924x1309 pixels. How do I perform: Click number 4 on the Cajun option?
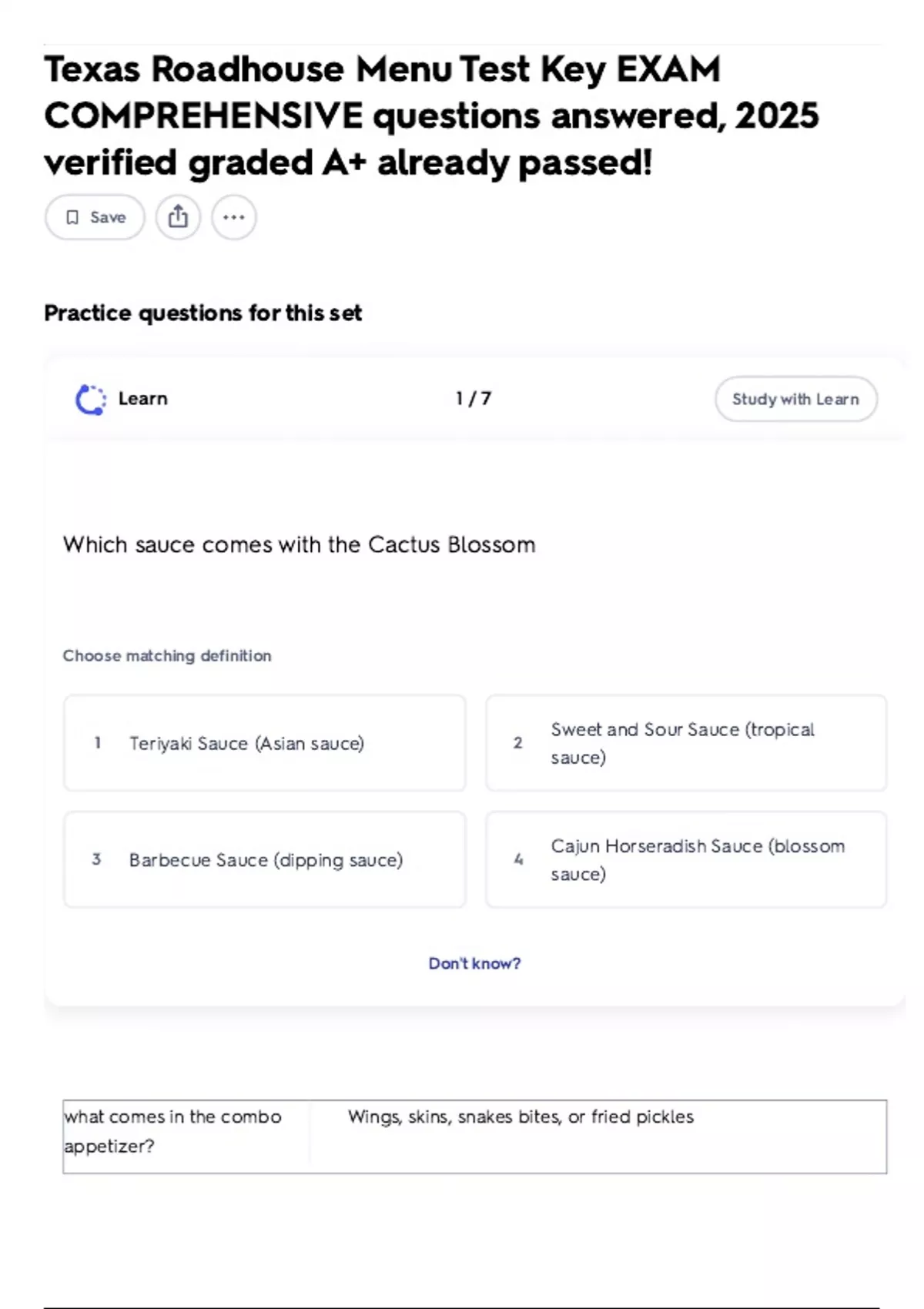click(x=518, y=859)
